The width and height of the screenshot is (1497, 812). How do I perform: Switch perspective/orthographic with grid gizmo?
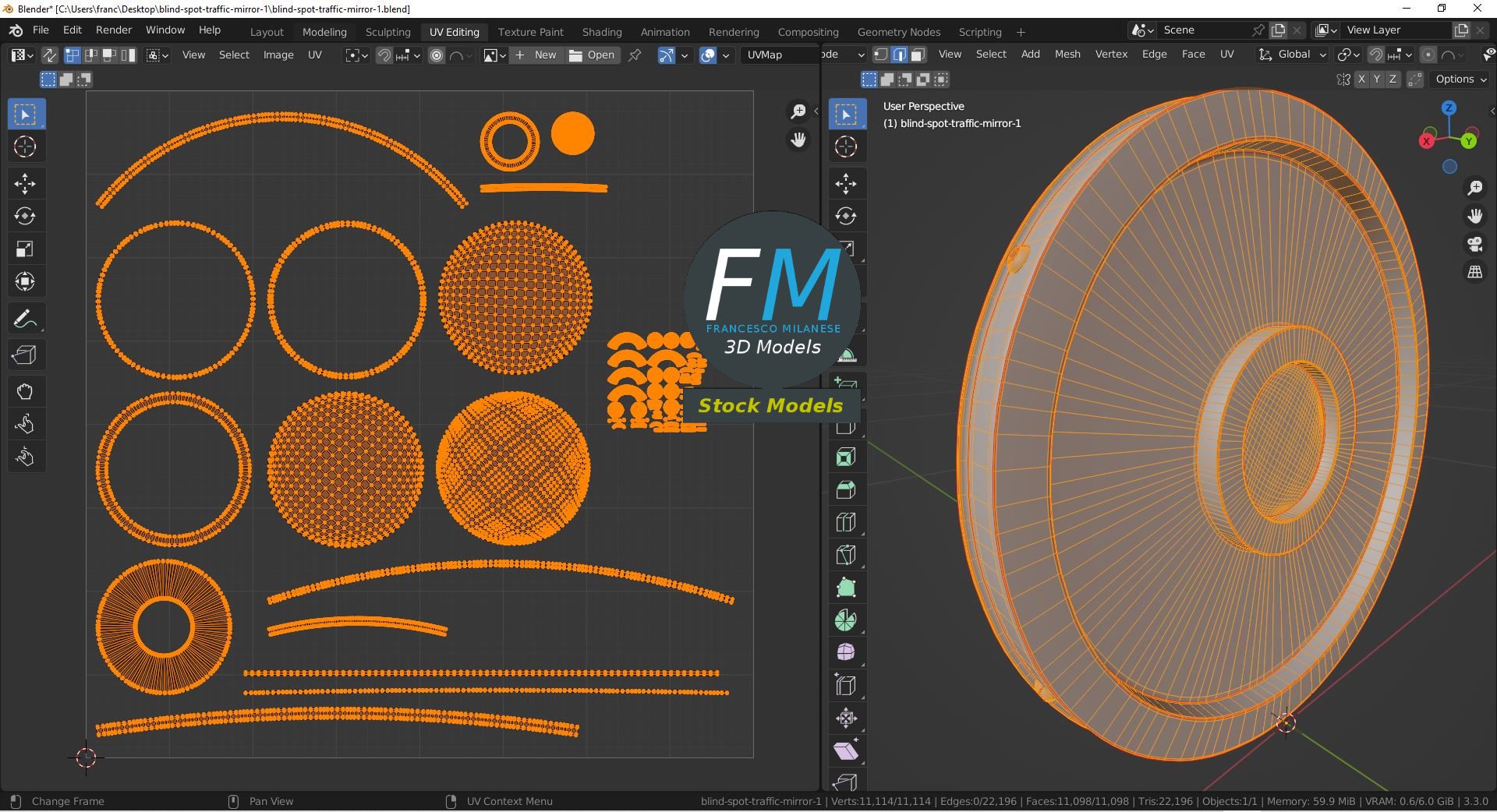pos(1475,272)
